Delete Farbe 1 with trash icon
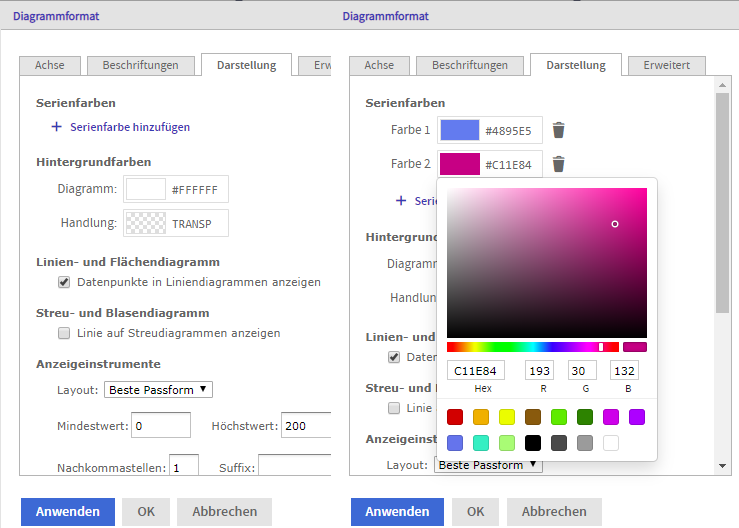Viewport: 739px width, 528px height. coord(559,130)
